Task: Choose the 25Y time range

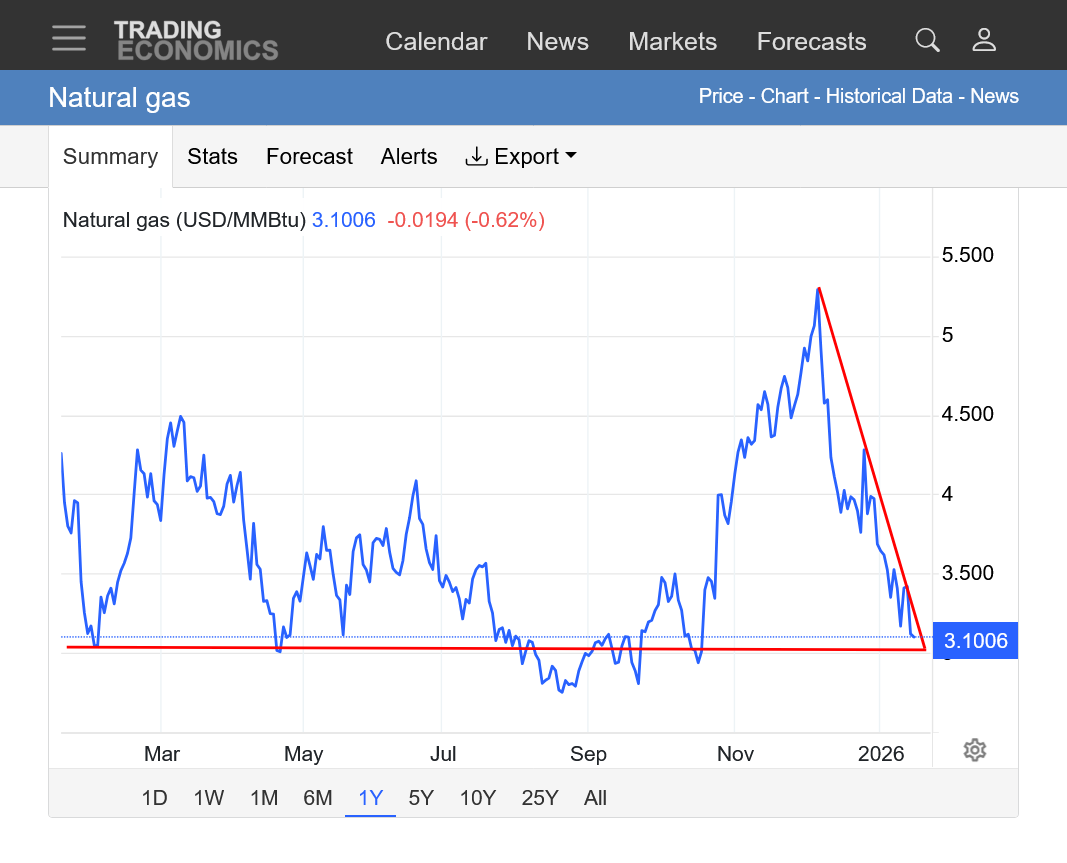Action: click(x=539, y=798)
